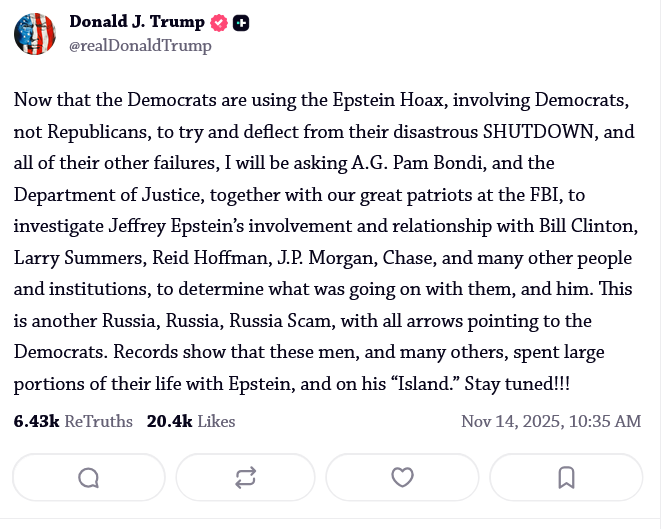Visit the @realDonaldTrump handle link
The height and width of the screenshot is (529, 661).
point(140,46)
